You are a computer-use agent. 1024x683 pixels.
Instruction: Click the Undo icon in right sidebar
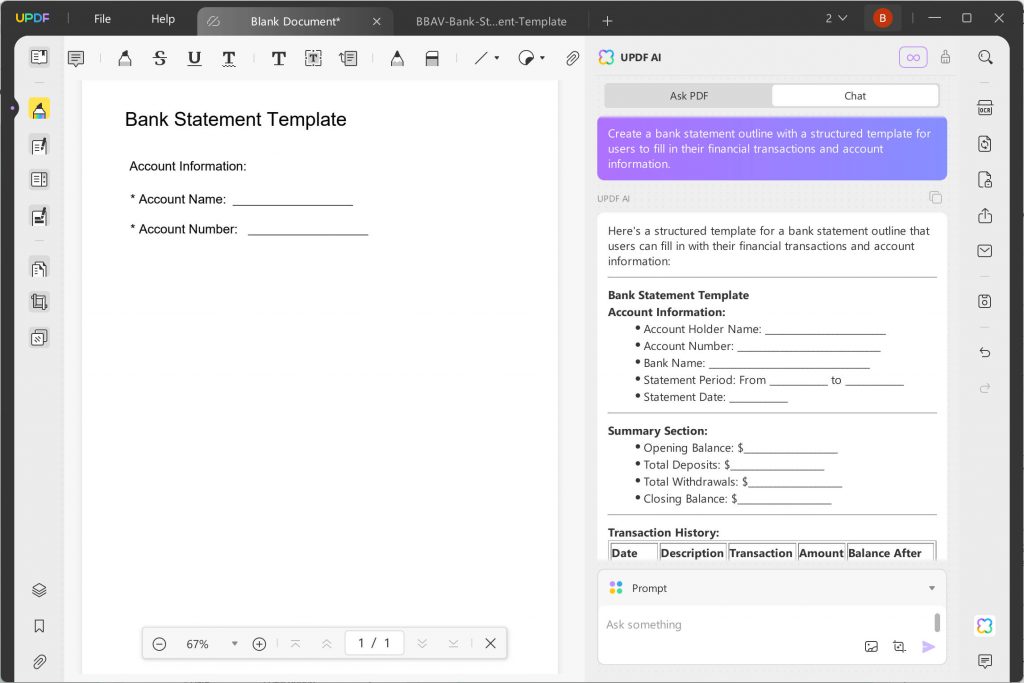984,352
